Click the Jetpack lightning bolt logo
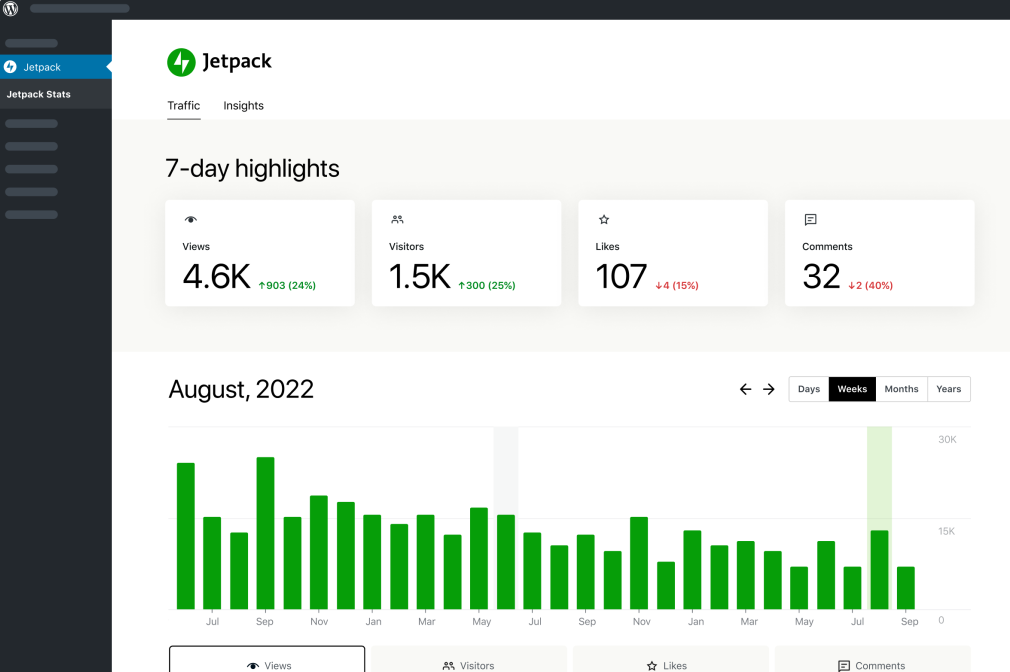1010x672 pixels. [181, 62]
